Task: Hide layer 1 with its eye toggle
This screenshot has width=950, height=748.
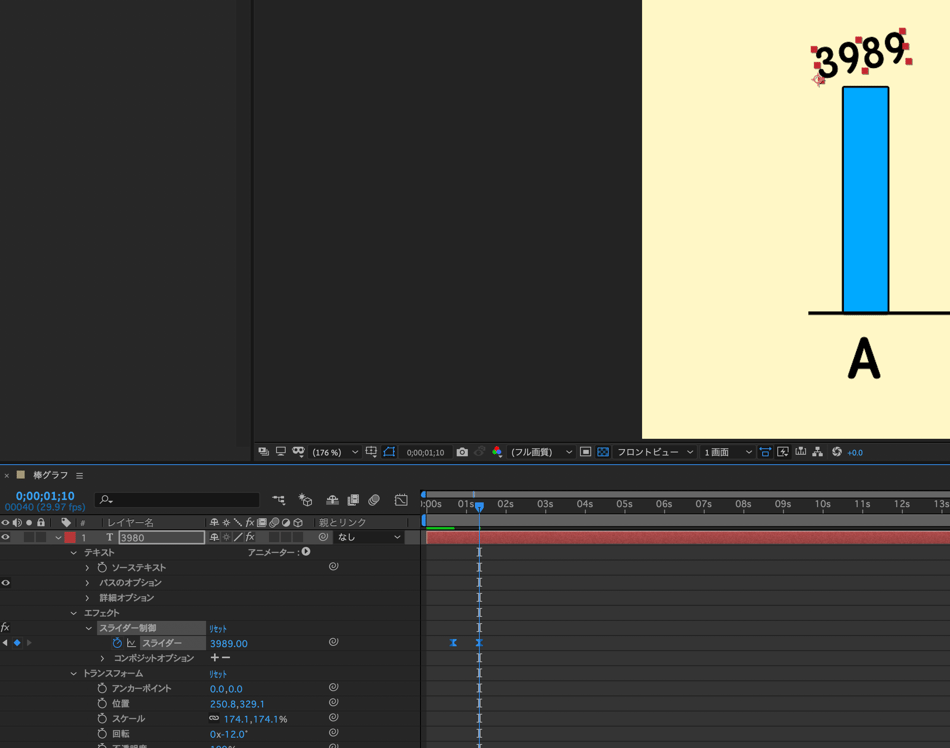Action: pos(6,537)
